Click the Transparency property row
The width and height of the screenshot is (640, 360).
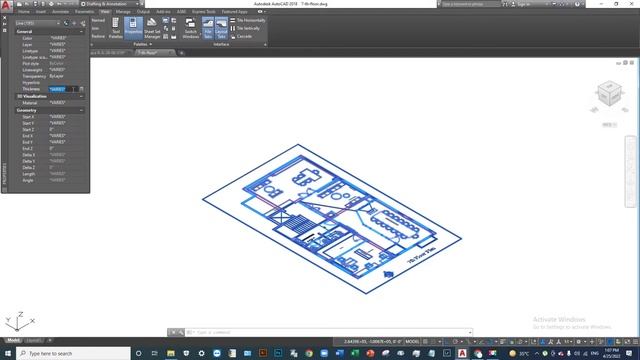50,76
